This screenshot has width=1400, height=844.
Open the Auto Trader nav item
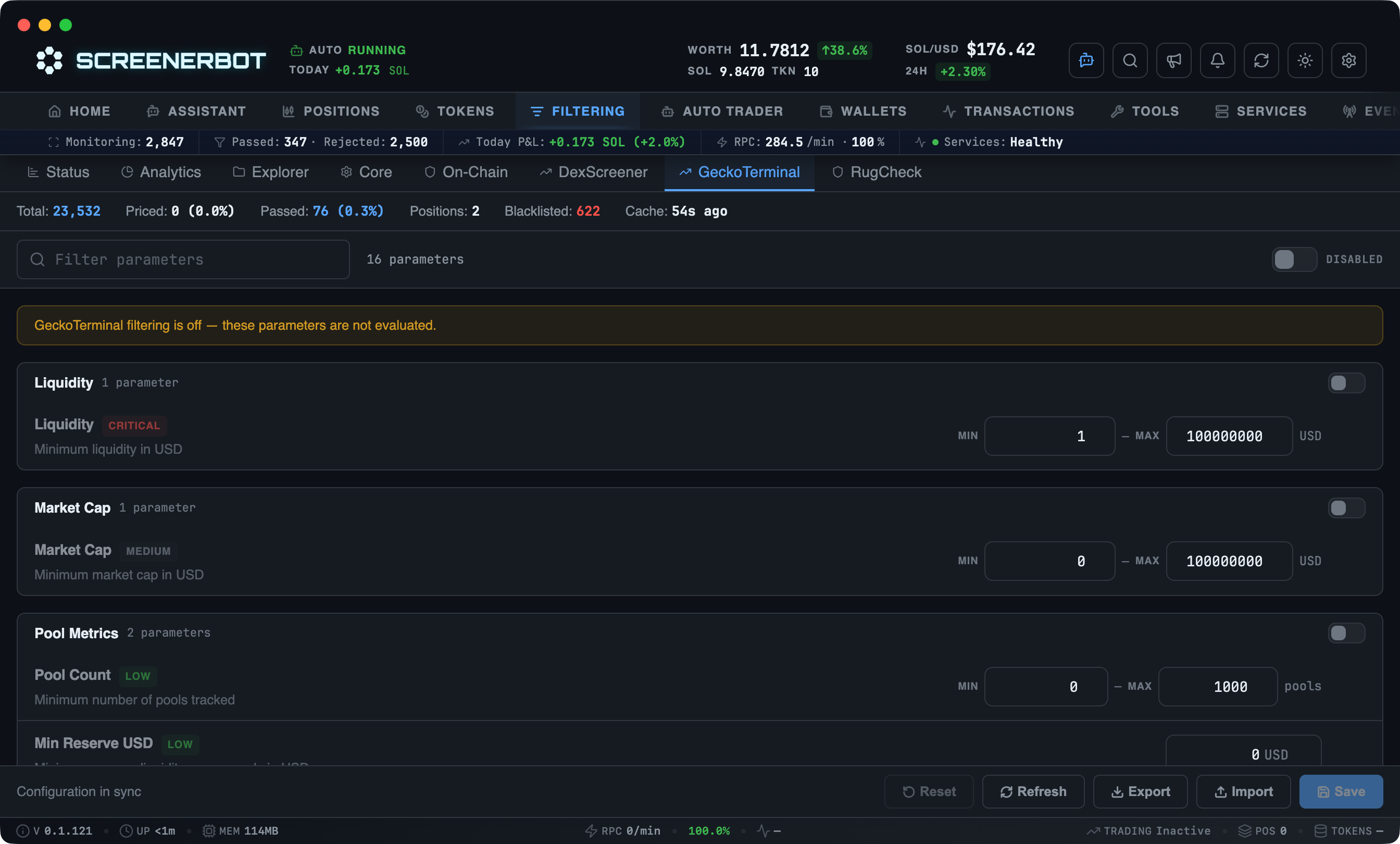tap(722, 111)
